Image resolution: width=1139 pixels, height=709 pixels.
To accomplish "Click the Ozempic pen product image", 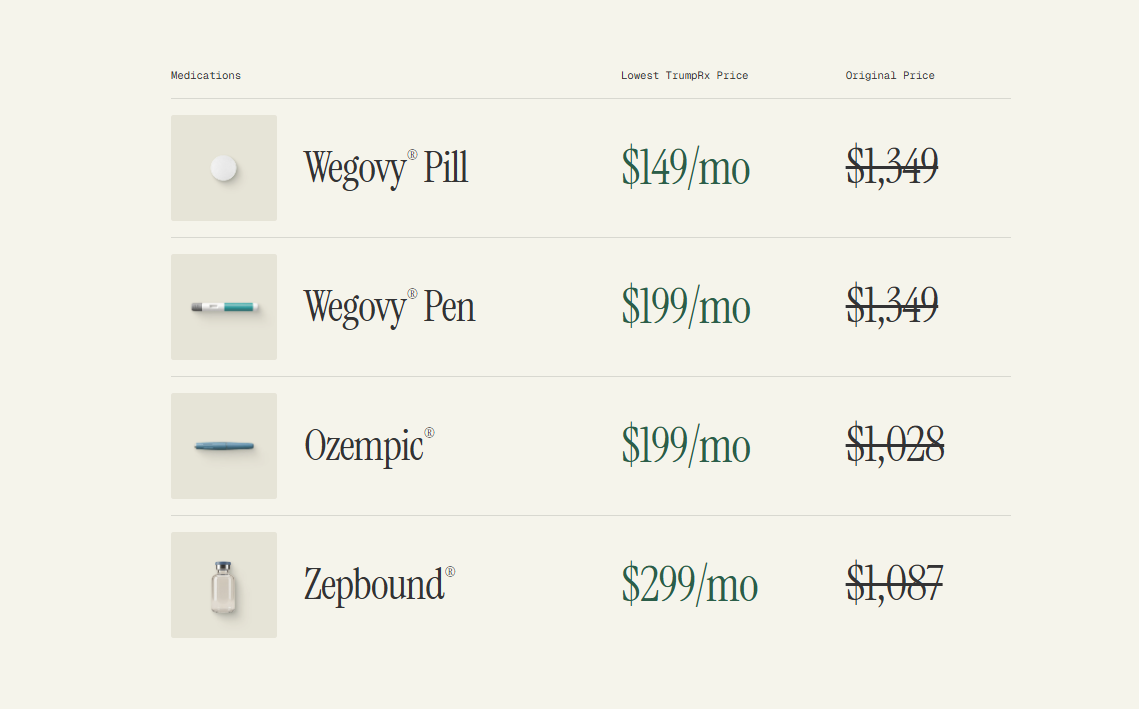I will click(224, 446).
